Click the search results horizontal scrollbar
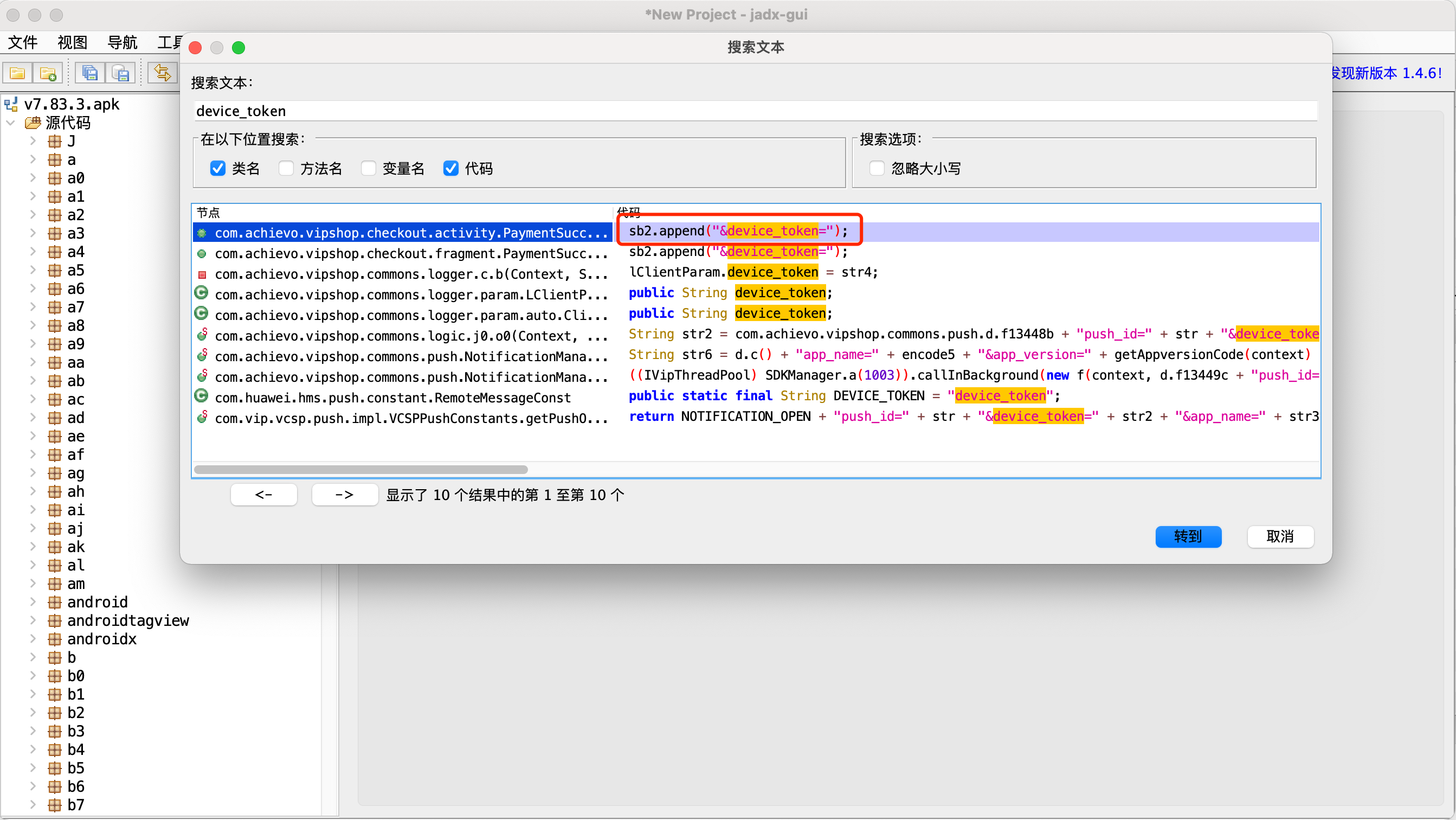 tap(360, 469)
